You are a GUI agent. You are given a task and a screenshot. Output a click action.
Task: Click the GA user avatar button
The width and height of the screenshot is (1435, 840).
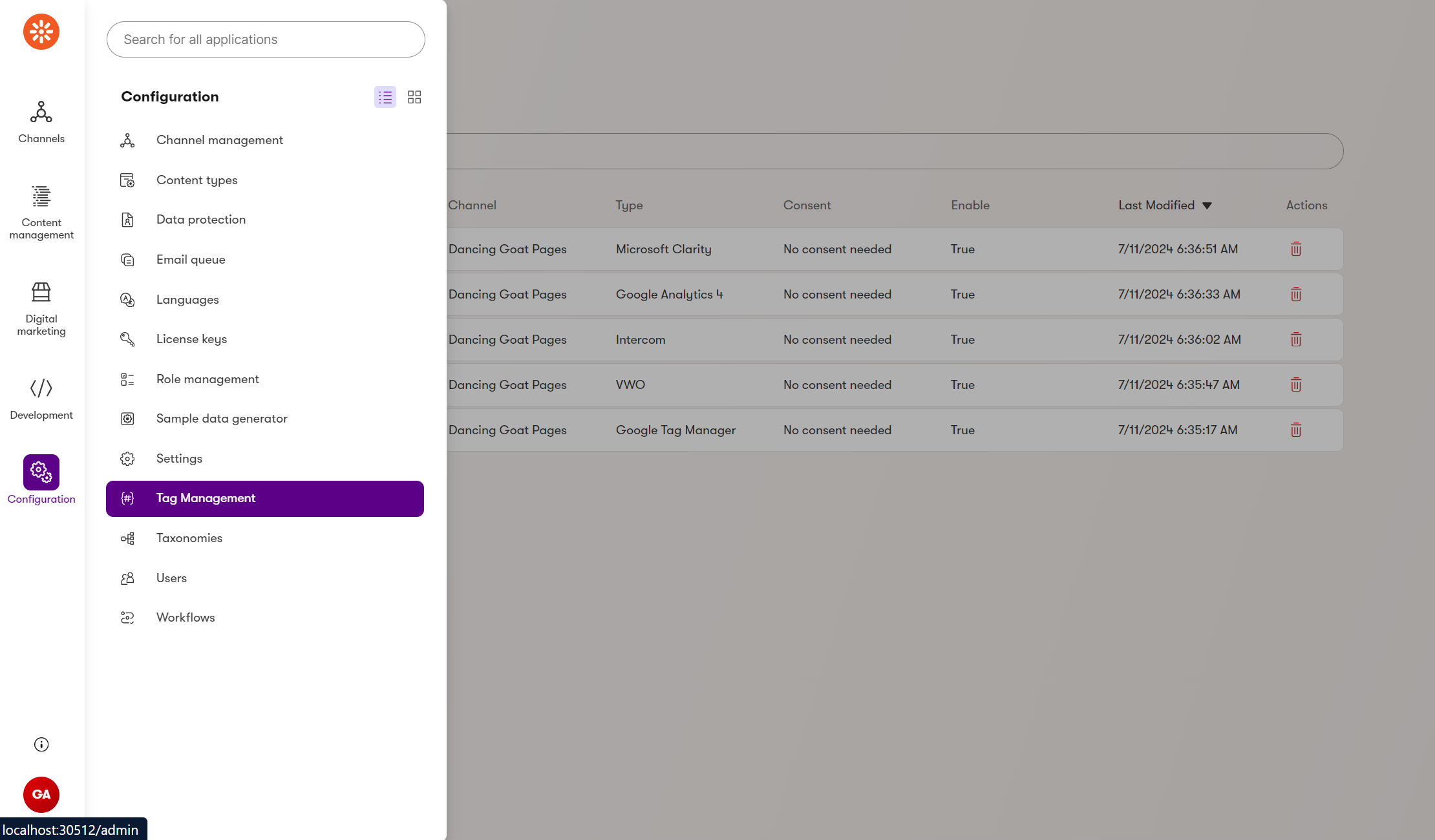point(40,794)
